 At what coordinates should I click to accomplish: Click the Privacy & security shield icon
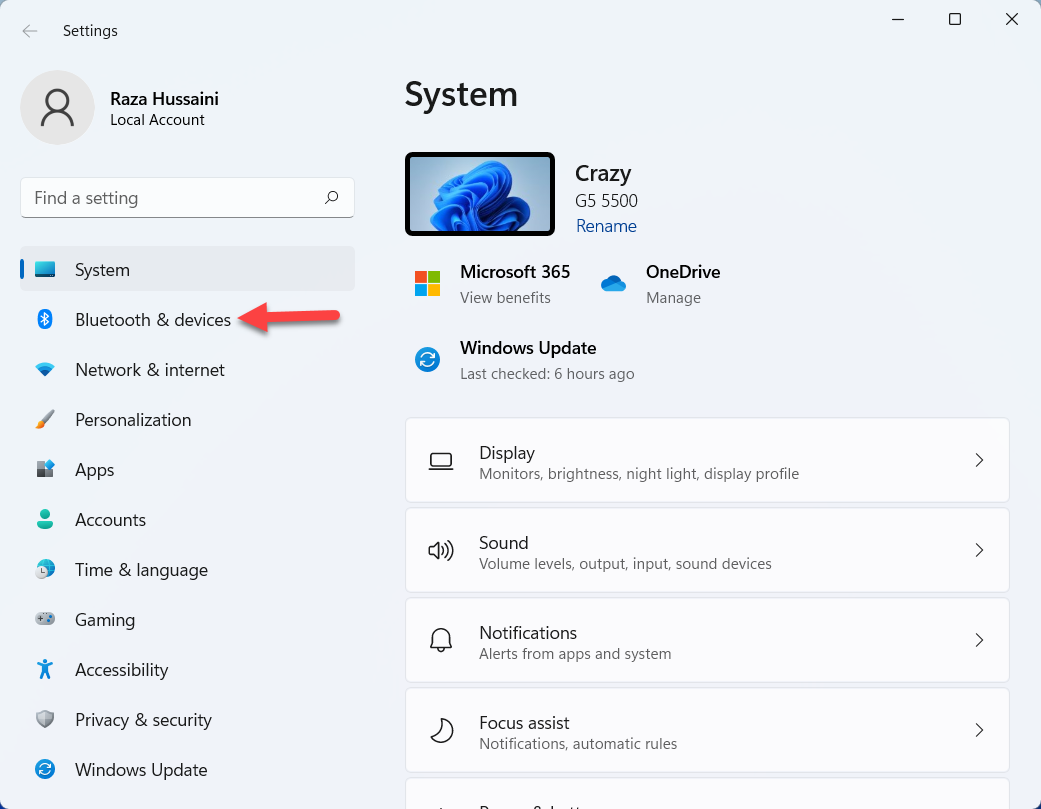pos(45,720)
